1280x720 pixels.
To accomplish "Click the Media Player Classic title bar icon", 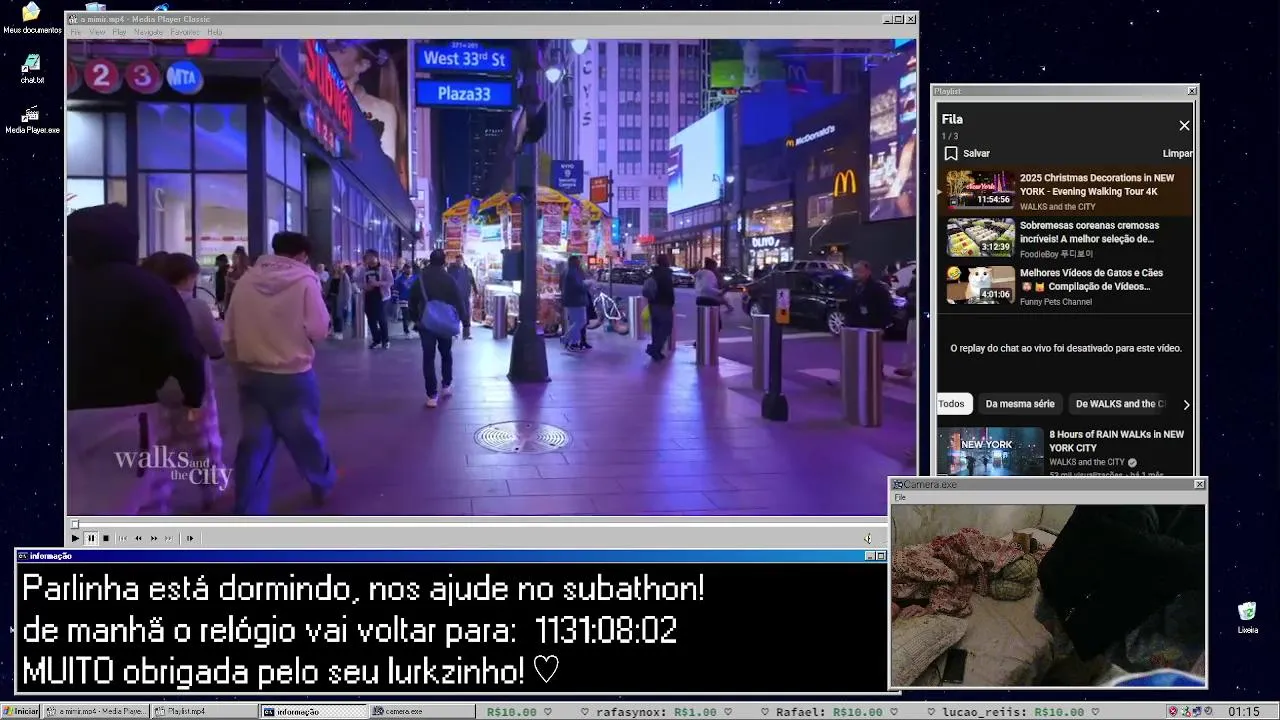I will pos(72,19).
